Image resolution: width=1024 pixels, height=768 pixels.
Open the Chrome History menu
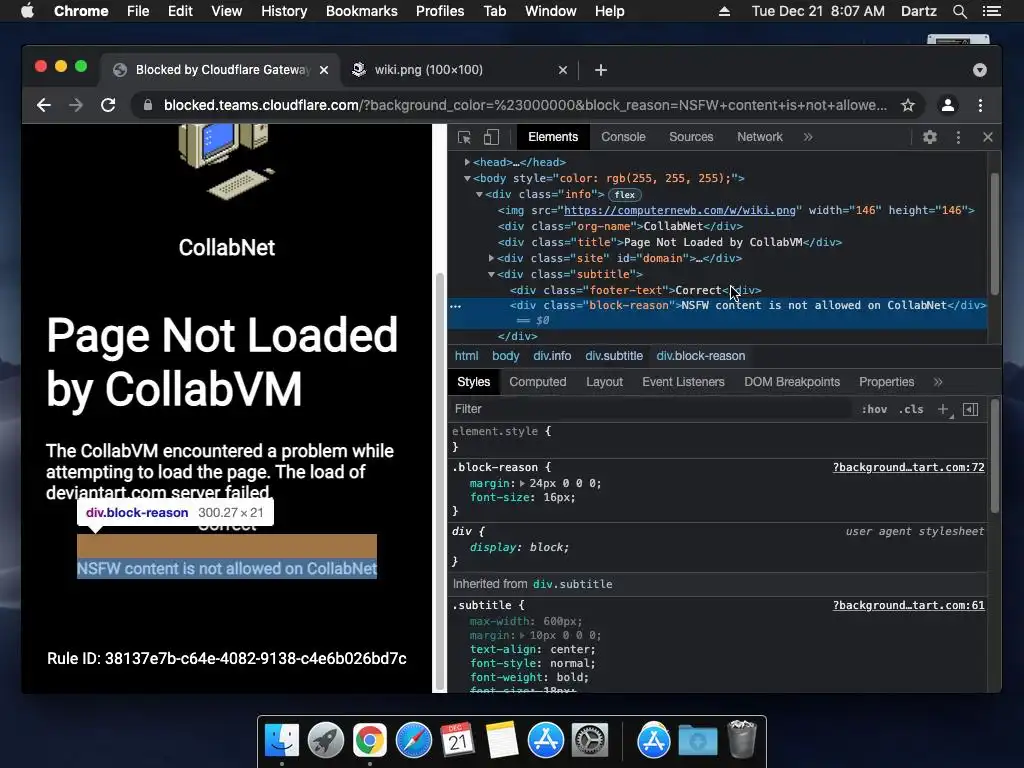click(283, 11)
